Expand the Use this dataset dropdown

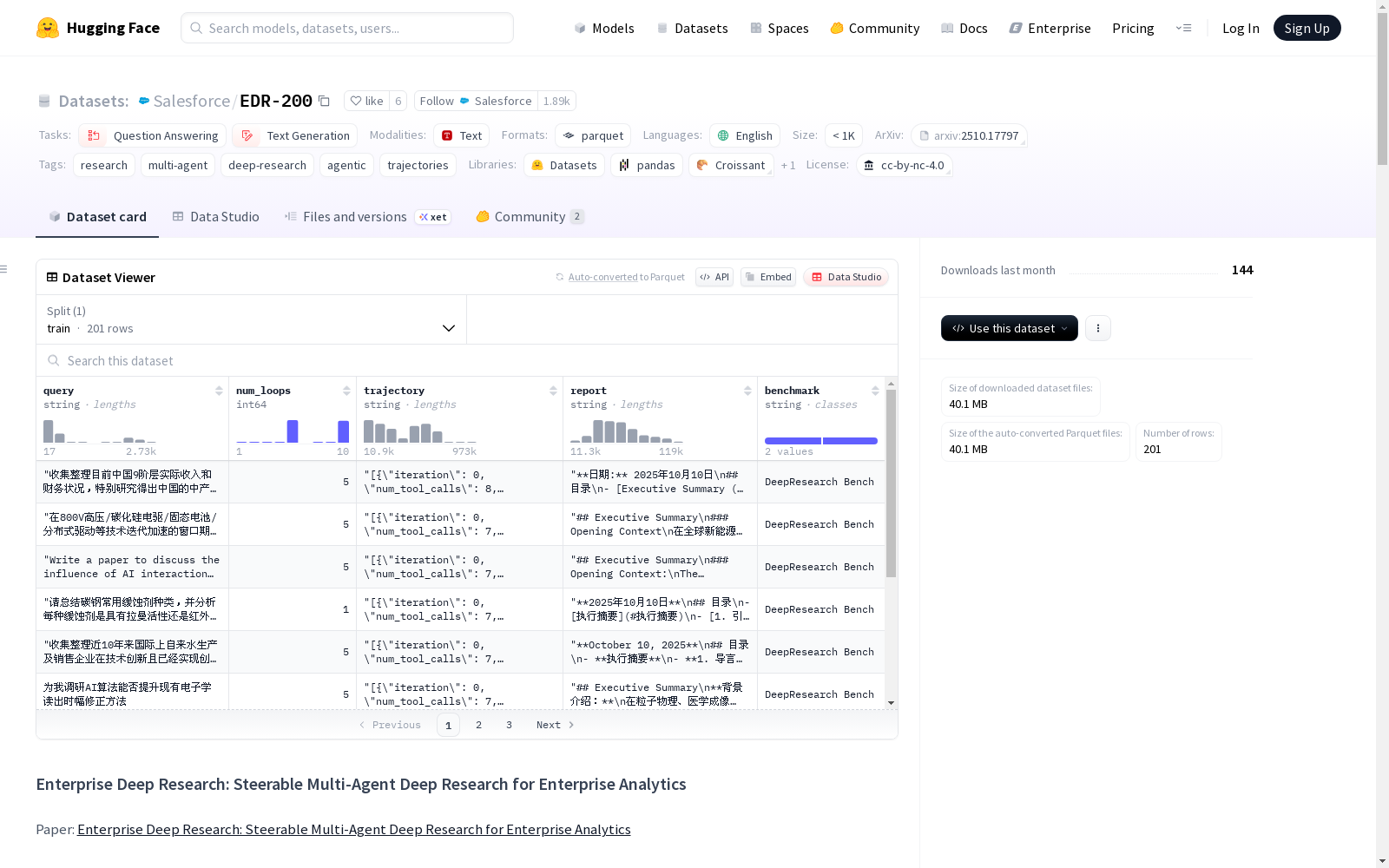click(1010, 328)
